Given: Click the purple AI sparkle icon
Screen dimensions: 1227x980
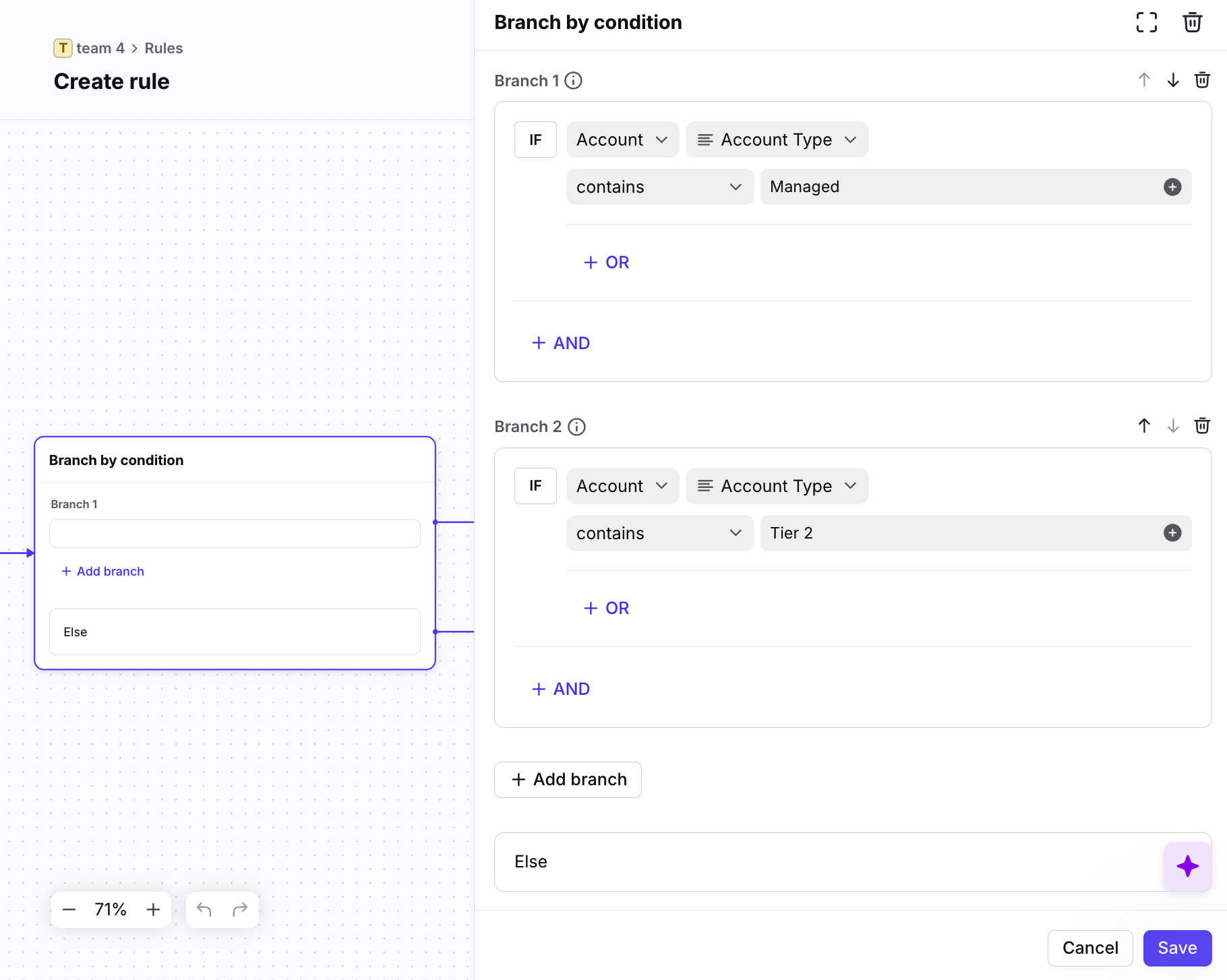Looking at the screenshot, I should [1187, 866].
